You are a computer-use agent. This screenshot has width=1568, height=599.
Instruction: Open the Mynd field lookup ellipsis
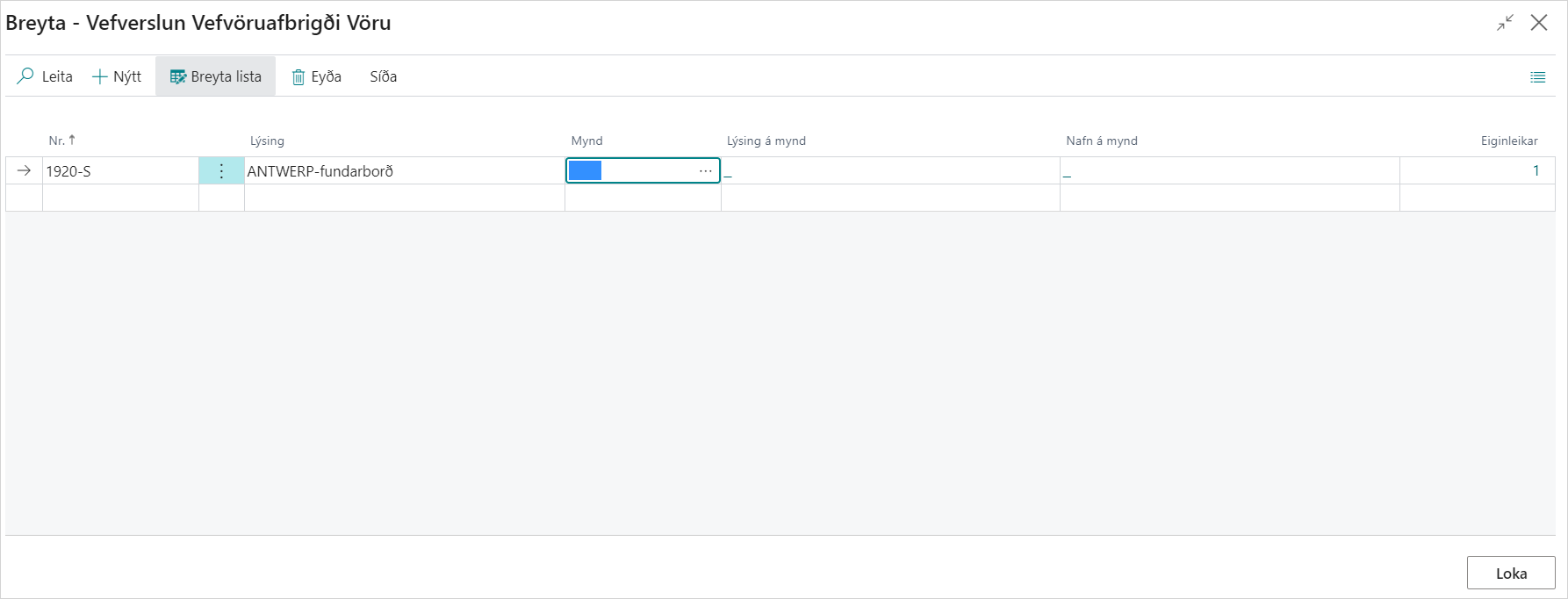pos(705,171)
